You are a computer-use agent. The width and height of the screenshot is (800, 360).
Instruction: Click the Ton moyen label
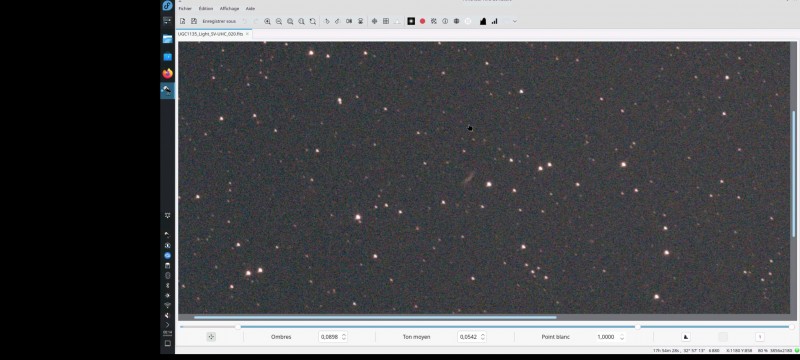[x=416, y=337]
